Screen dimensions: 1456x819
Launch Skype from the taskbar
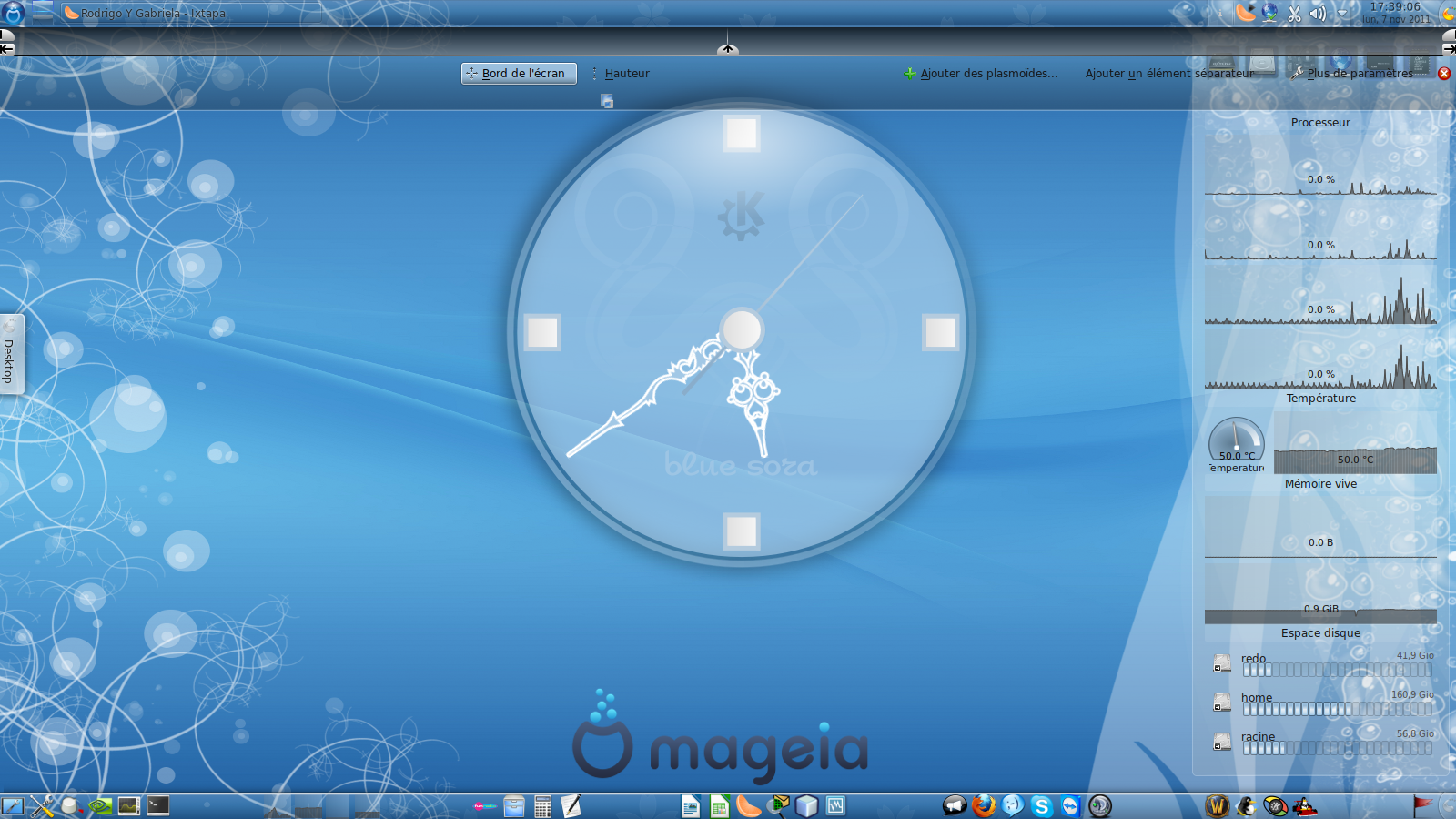pyautogui.click(x=1042, y=805)
